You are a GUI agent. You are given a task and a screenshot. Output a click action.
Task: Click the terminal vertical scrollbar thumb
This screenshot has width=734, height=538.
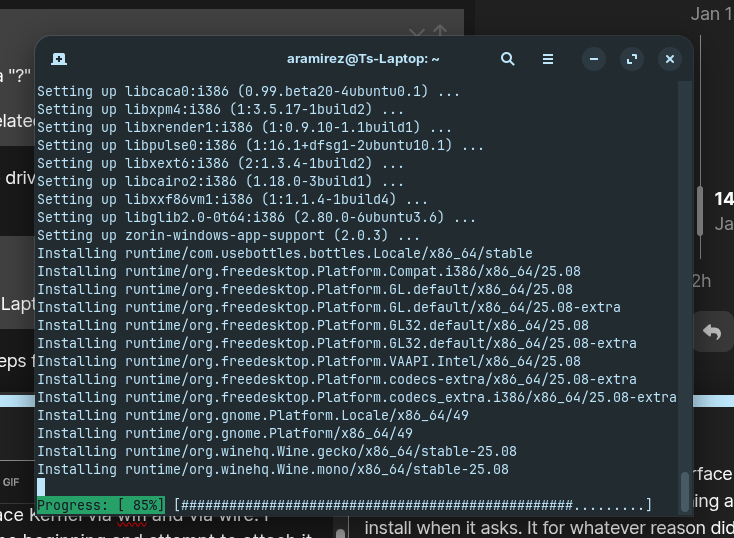(685, 490)
